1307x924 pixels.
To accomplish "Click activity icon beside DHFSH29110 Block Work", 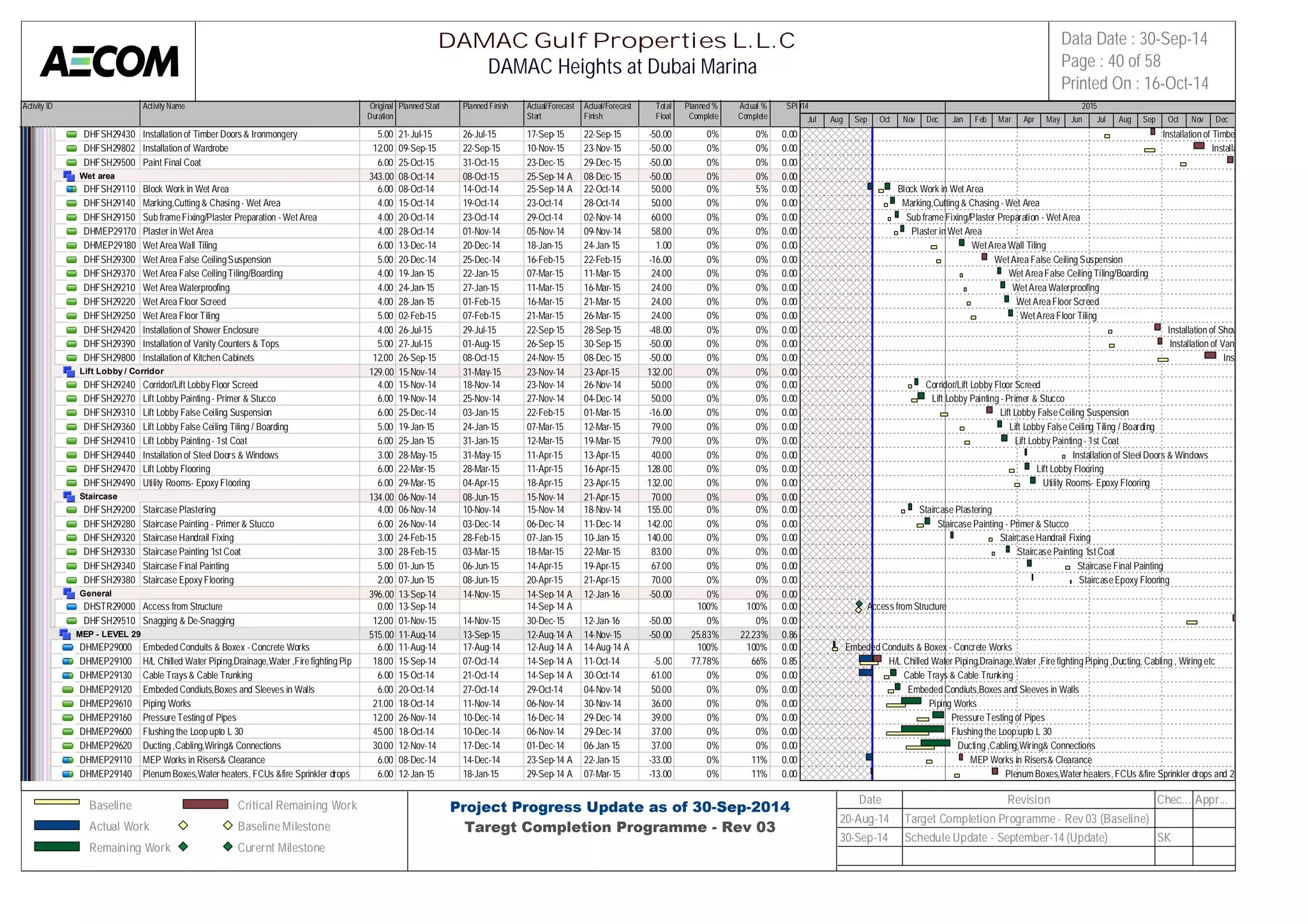I will point(72,190).
